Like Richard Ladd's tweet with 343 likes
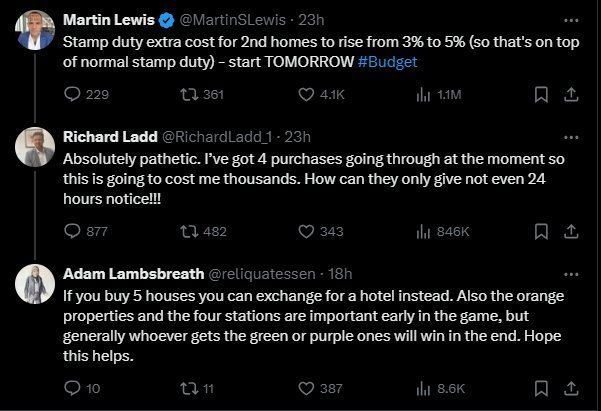Image resolution: width=601 pixels, height=411 pixels. [306, 232]
